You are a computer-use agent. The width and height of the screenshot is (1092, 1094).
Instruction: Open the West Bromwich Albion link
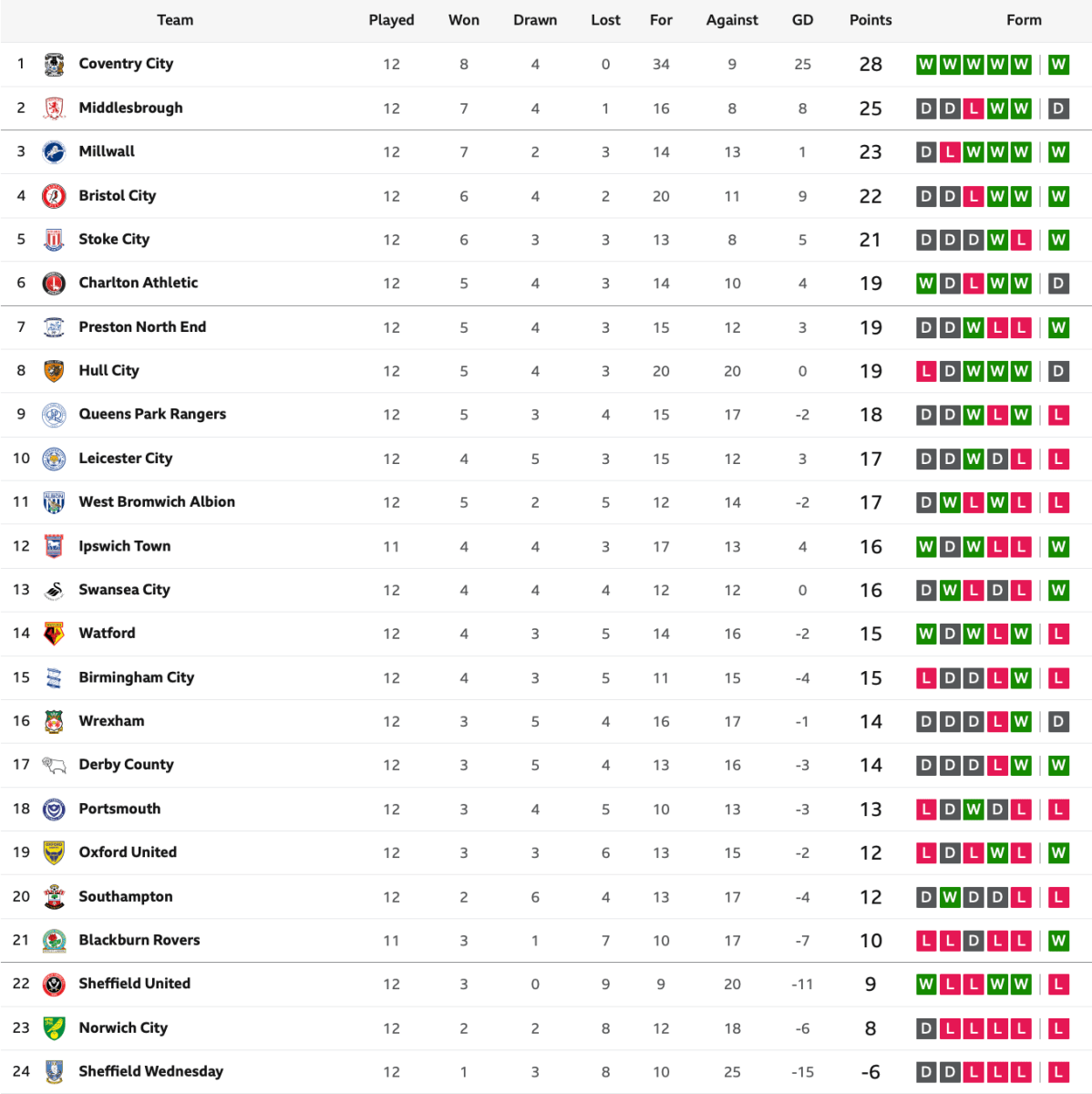tap(157, 502)
